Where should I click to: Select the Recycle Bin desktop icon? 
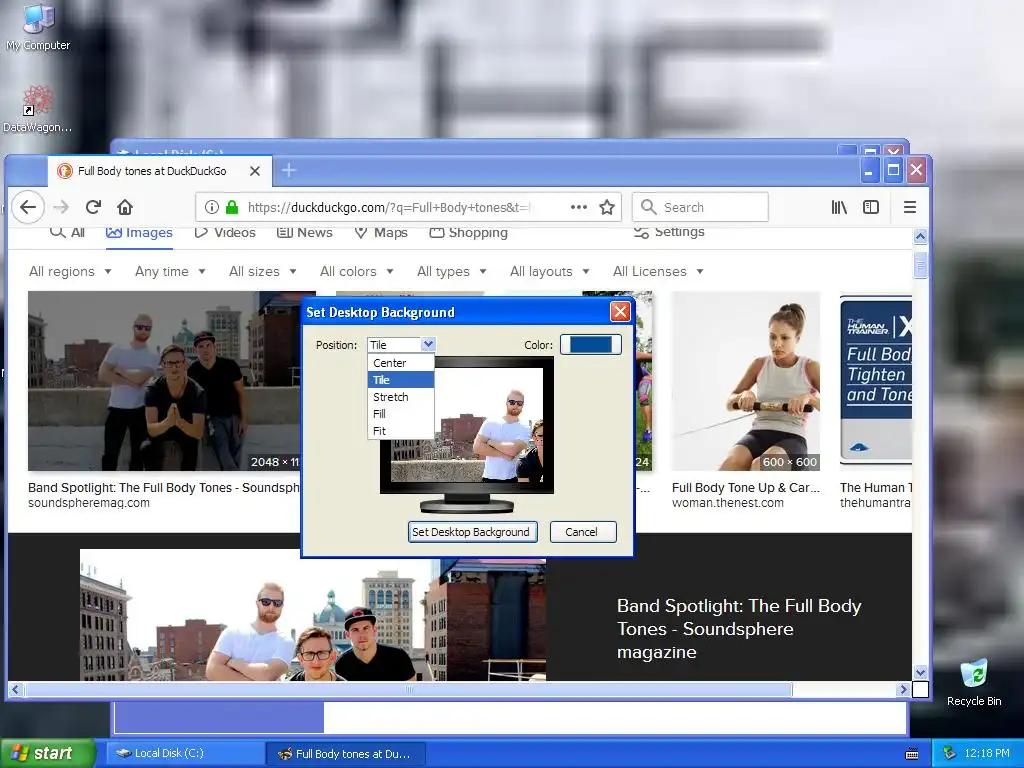tap(974, 682)
